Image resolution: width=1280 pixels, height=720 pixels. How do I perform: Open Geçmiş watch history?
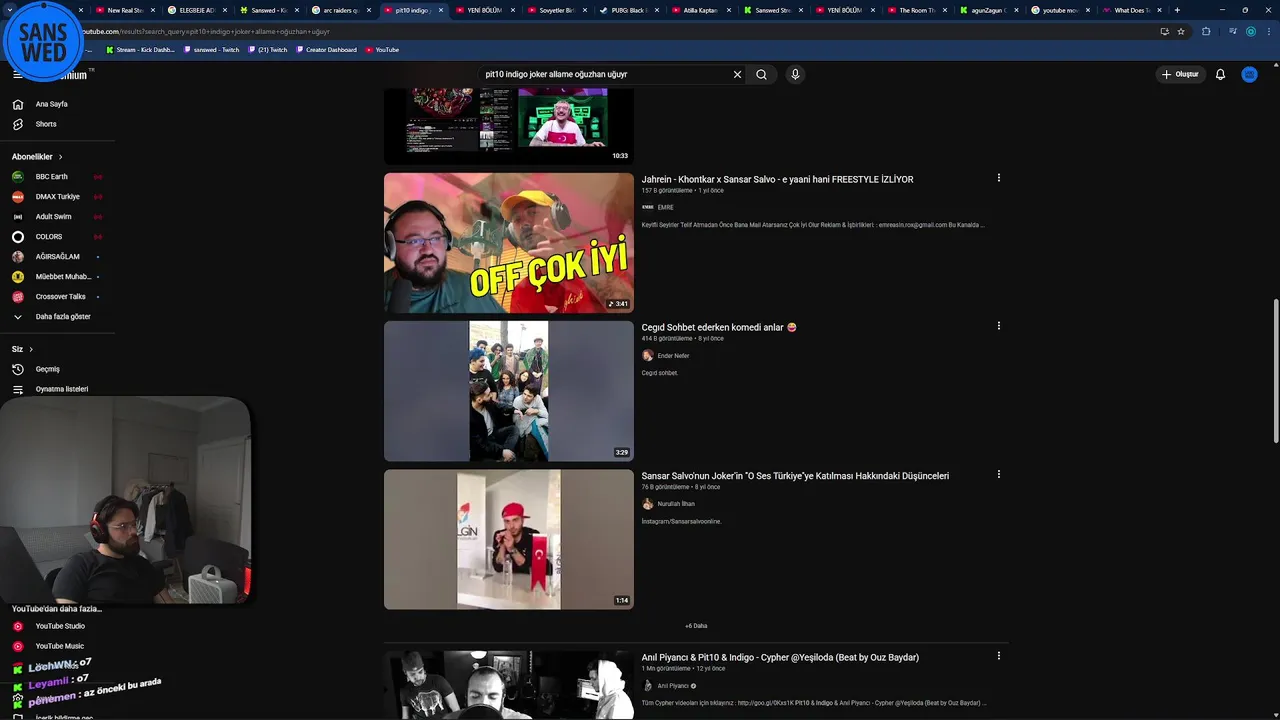pos(57,369)
